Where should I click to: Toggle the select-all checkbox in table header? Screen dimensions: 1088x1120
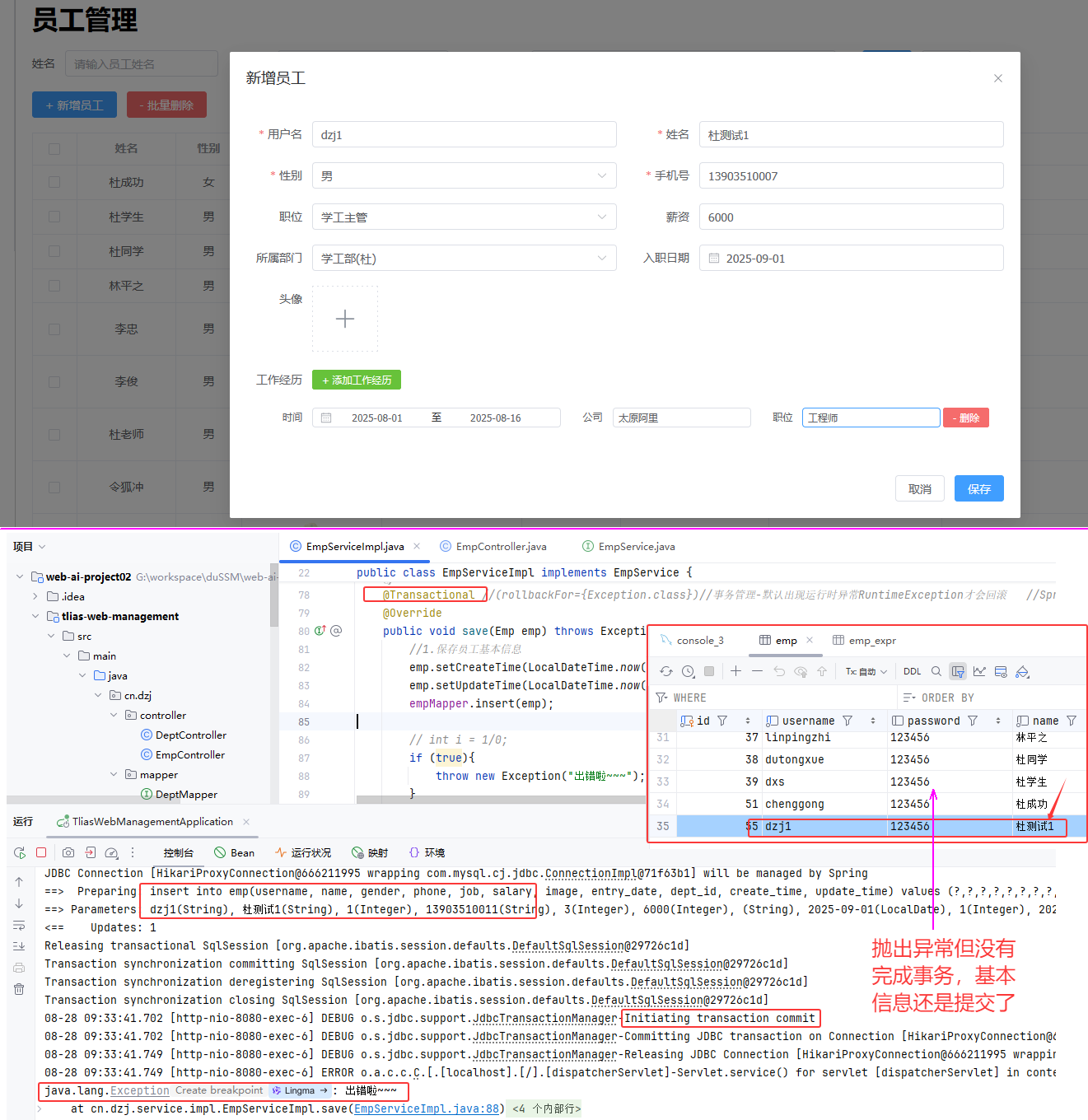coord(54,148)
